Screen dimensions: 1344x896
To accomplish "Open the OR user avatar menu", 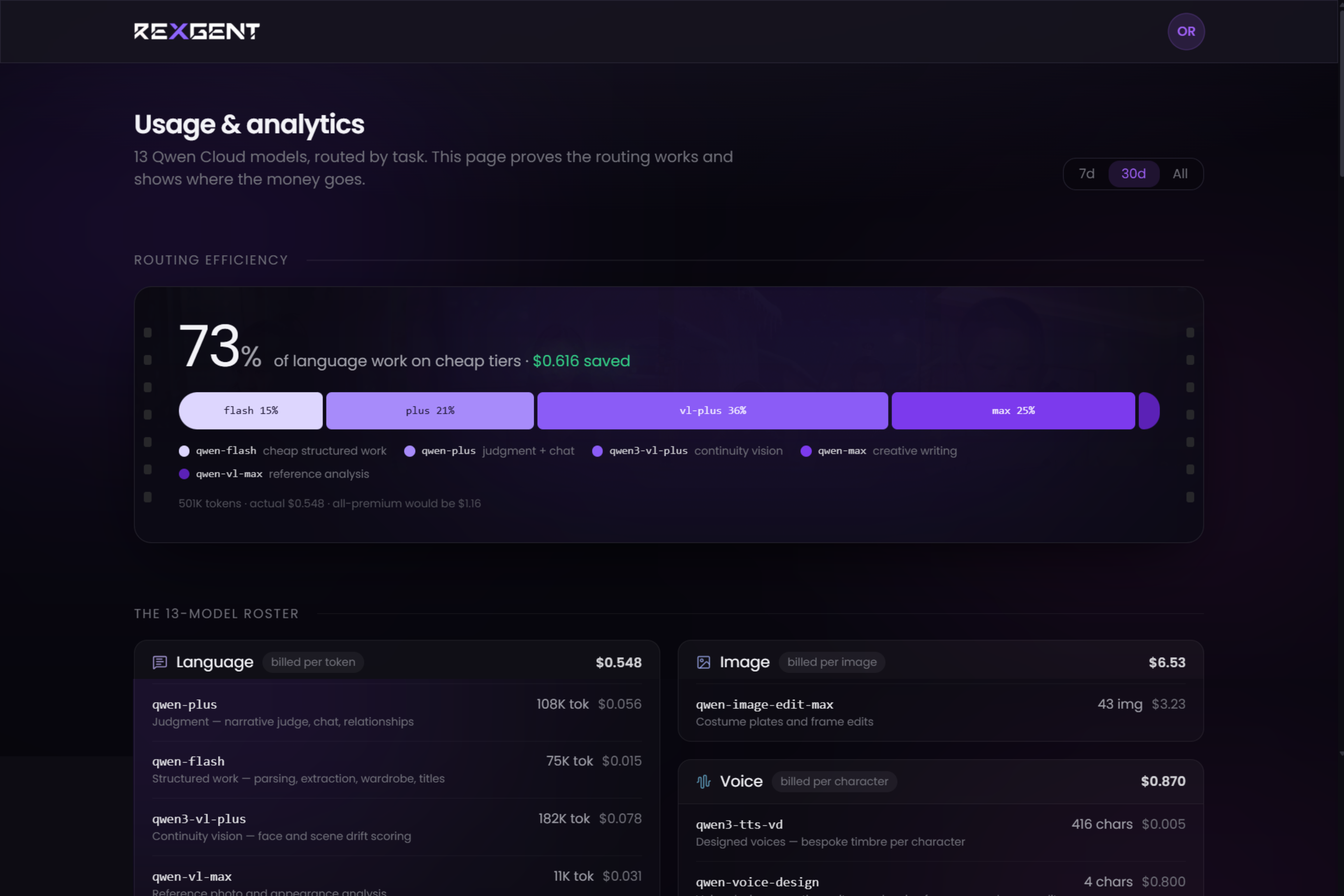I will (1186, 31).
